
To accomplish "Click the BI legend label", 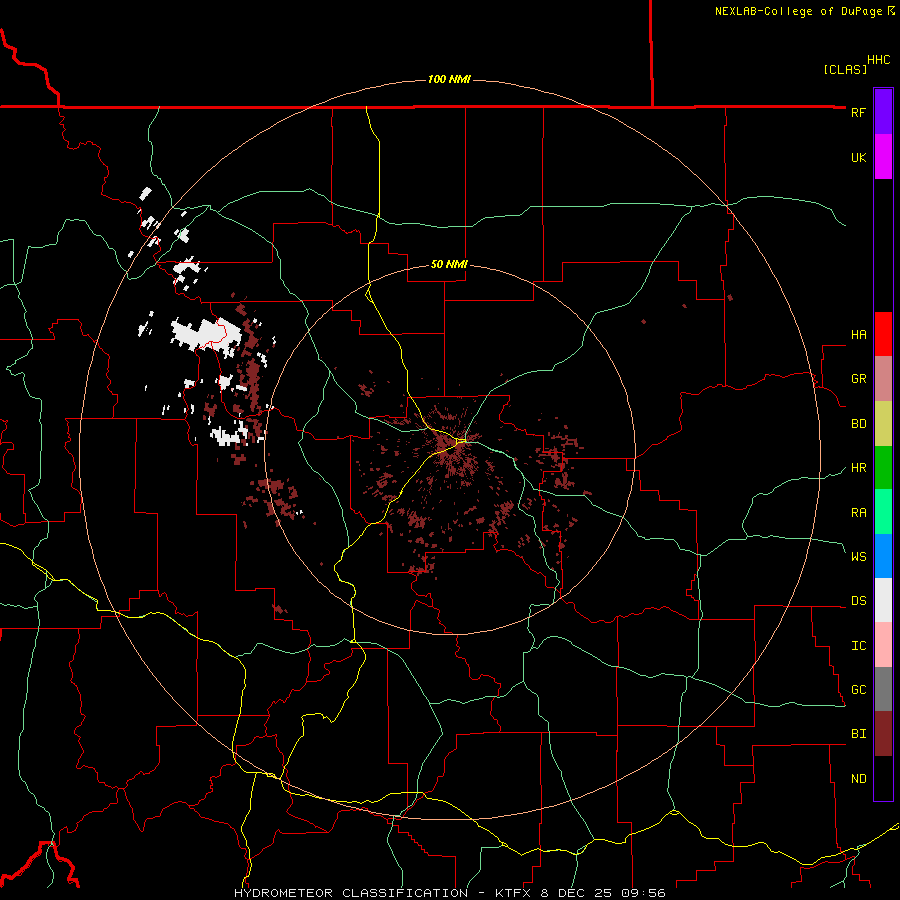I will [x=858, y=734].
